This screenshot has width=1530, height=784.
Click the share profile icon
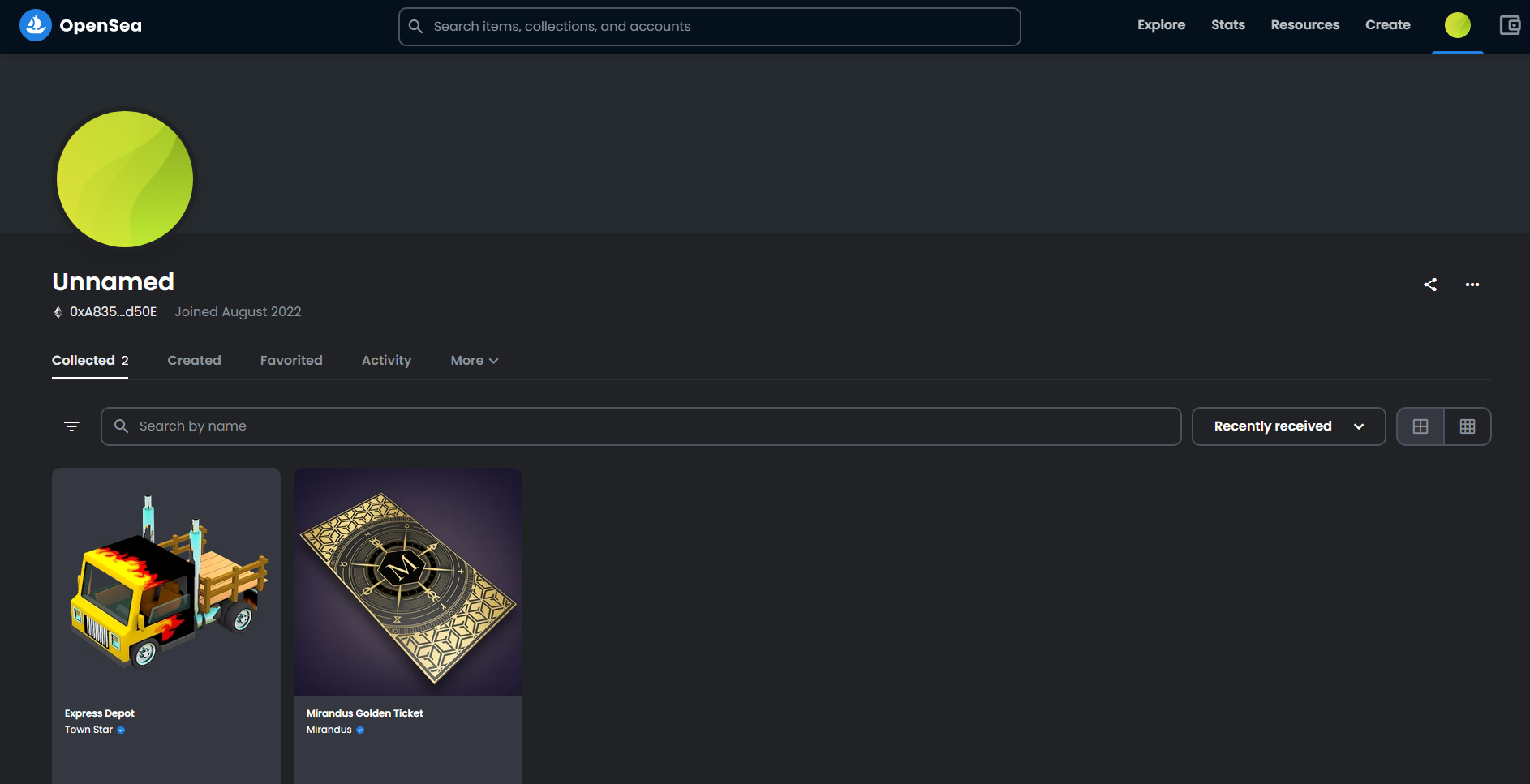tap(1430, 285)
